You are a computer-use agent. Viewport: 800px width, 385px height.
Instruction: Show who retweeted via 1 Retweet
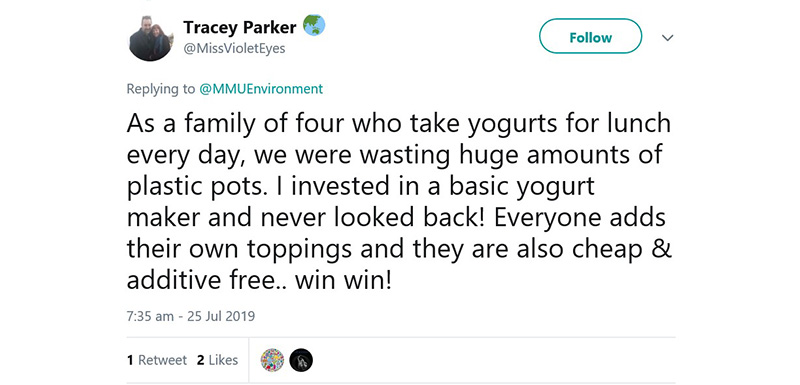point(157,361)
